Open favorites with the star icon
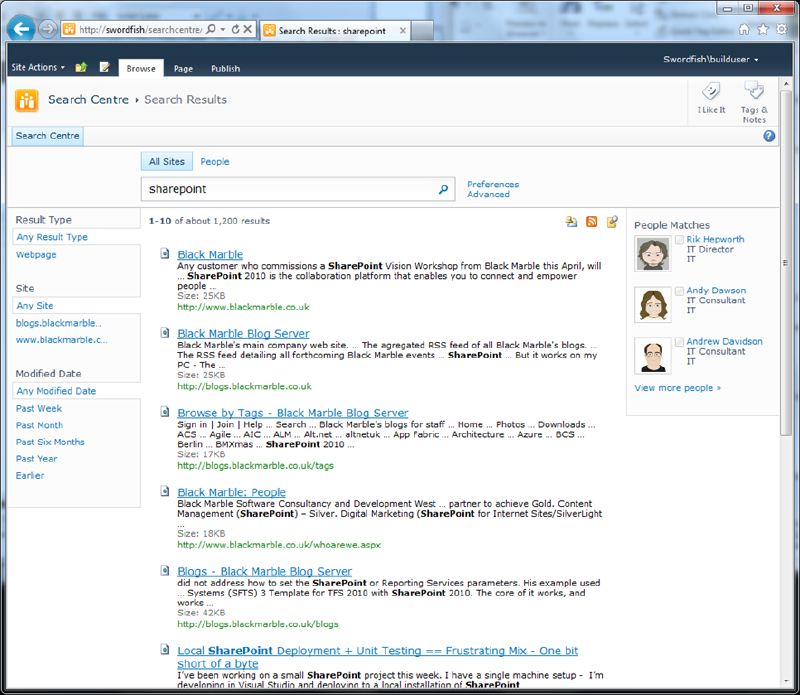Image resolution: width=800 pixels, height=695 pixels. pos(763,29)
